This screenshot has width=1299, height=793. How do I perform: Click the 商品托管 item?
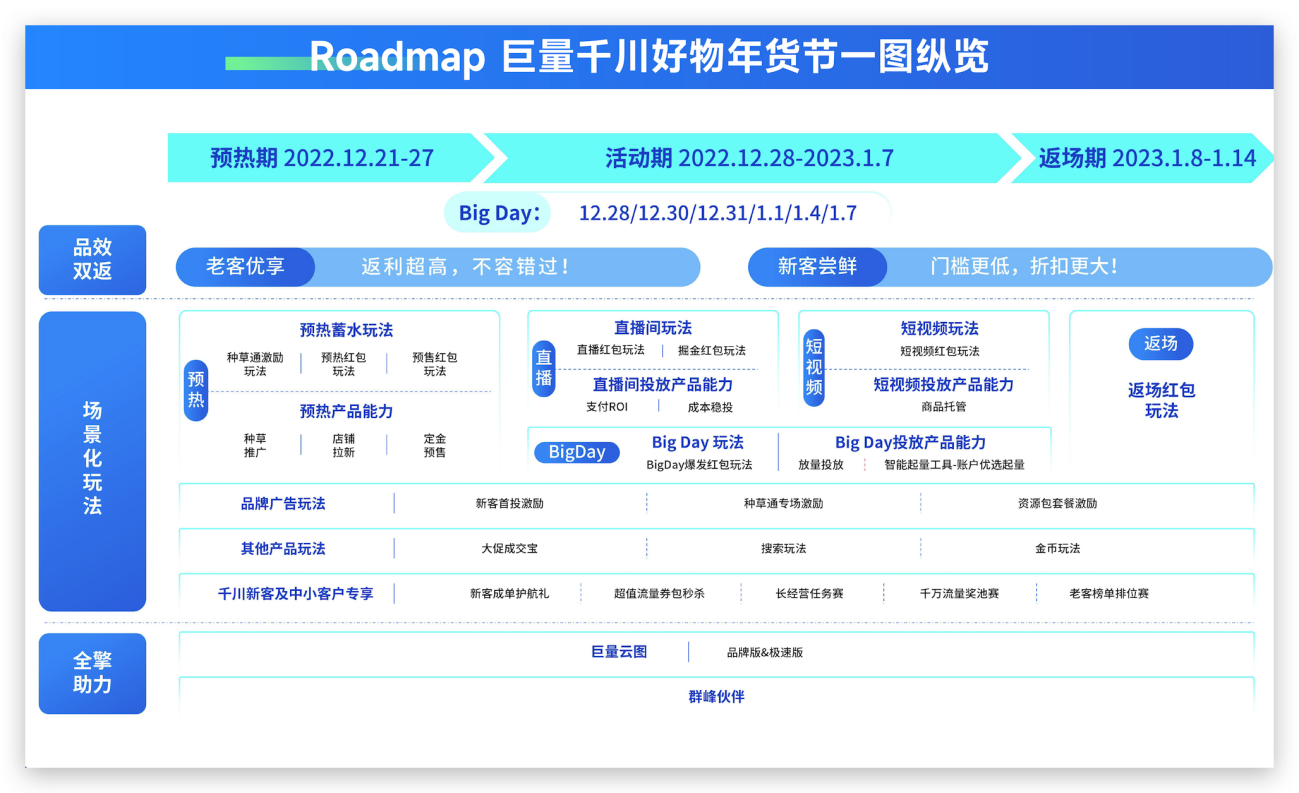(943, 407)
